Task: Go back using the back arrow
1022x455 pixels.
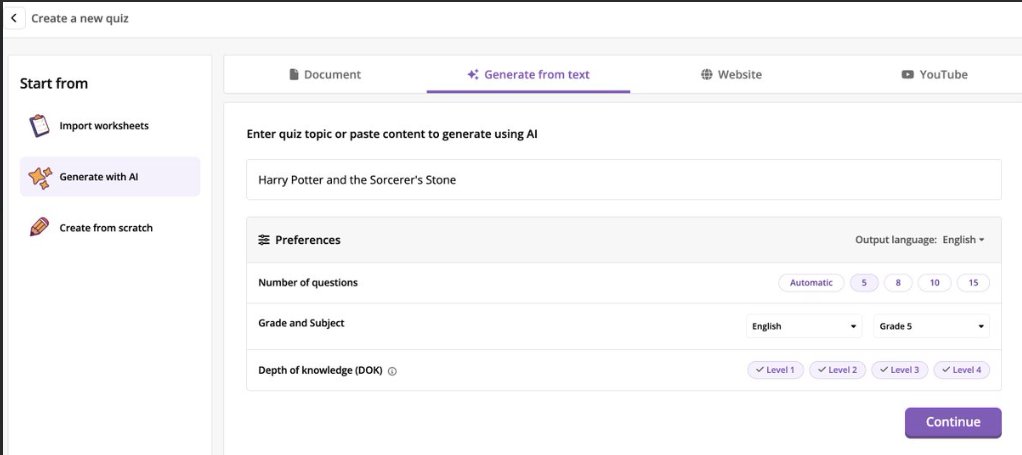Action: coord(14,18)
